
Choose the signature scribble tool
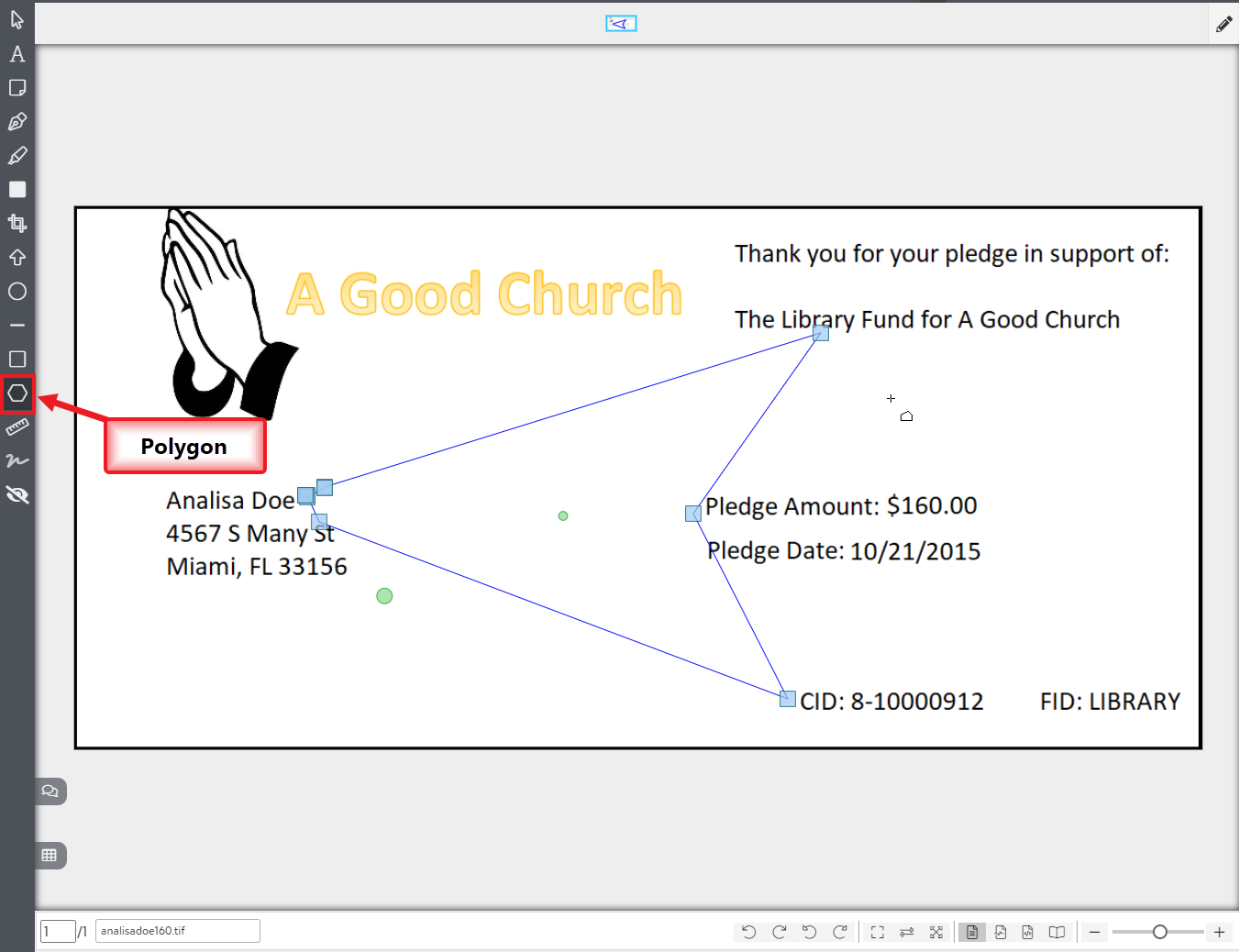tap(17, 461)
